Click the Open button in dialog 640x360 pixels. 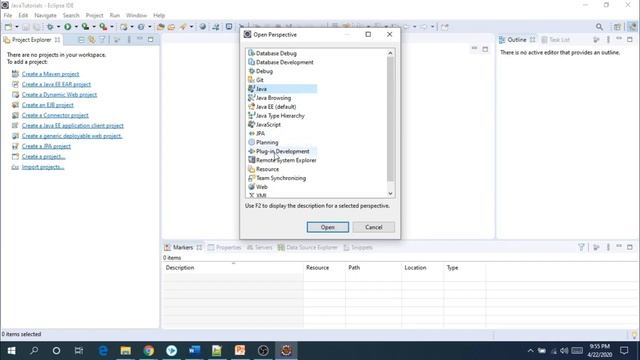(328, 227)
